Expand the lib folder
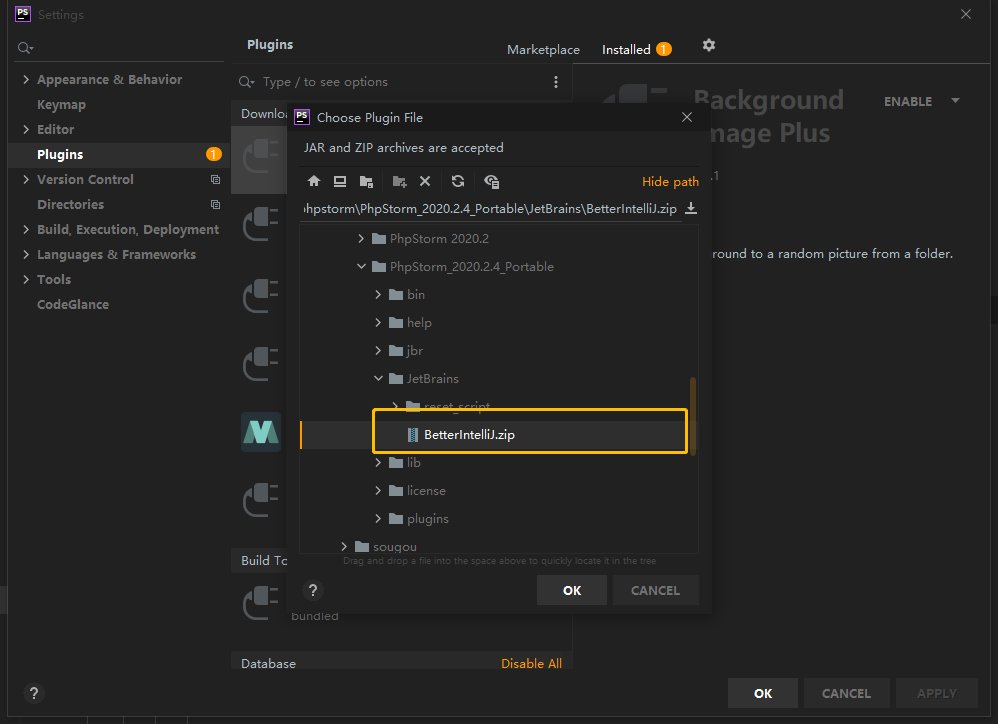The image size is (998, 724). pyautogui.click(x=378, y=463)
